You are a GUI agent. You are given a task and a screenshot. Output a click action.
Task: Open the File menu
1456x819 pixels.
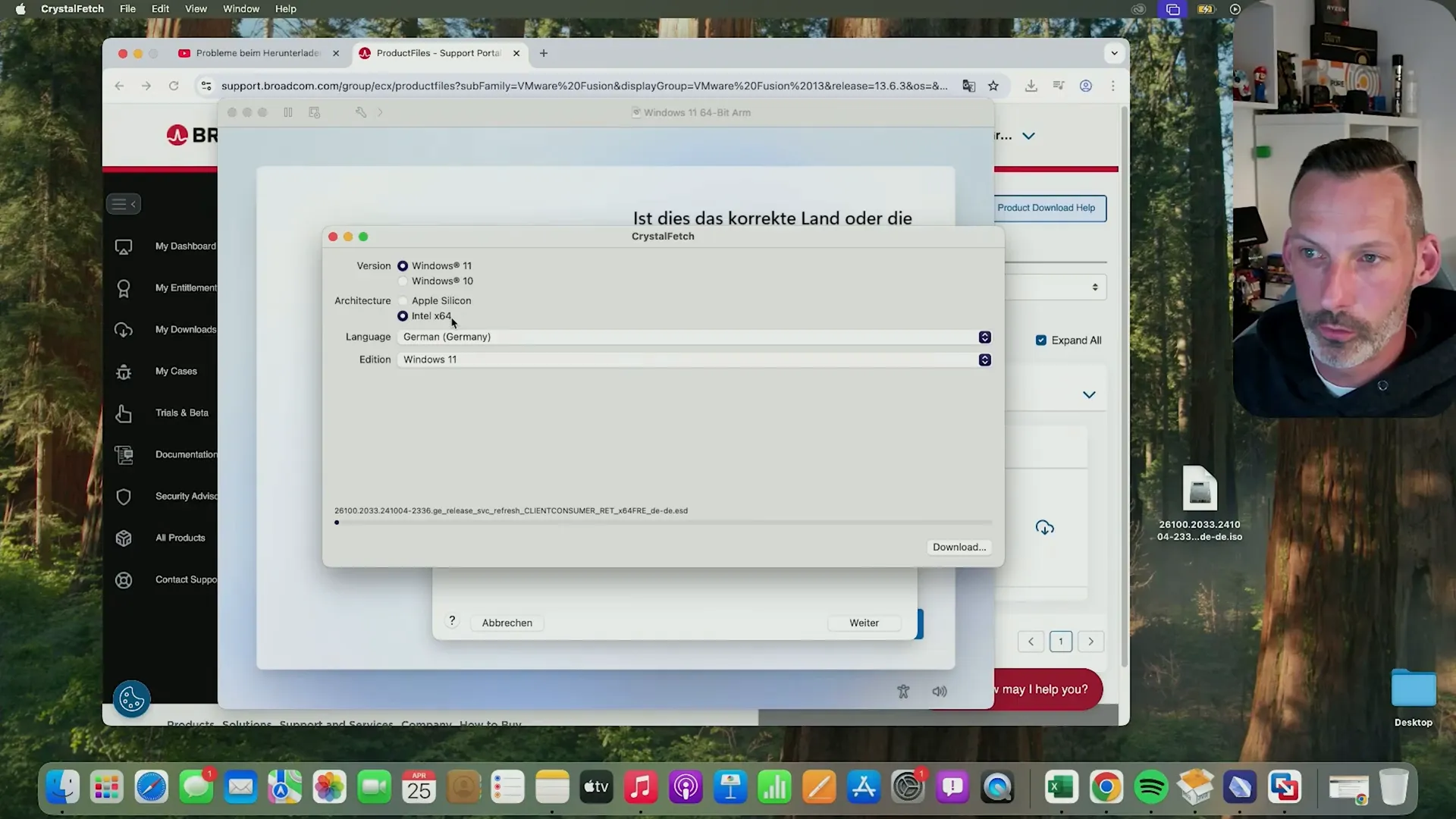click(x=127, y=9)
